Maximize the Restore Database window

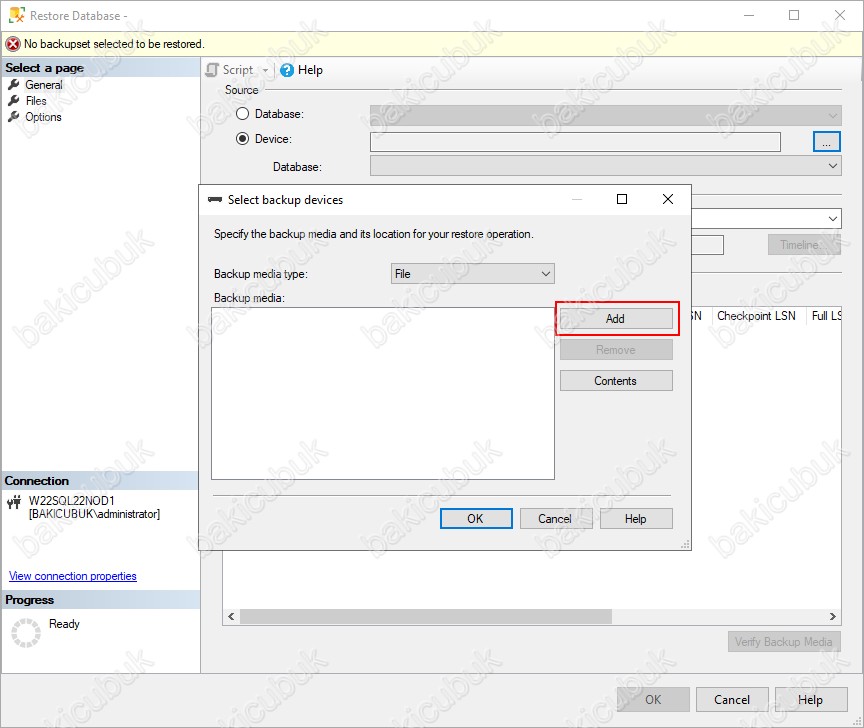coord(794,15)
